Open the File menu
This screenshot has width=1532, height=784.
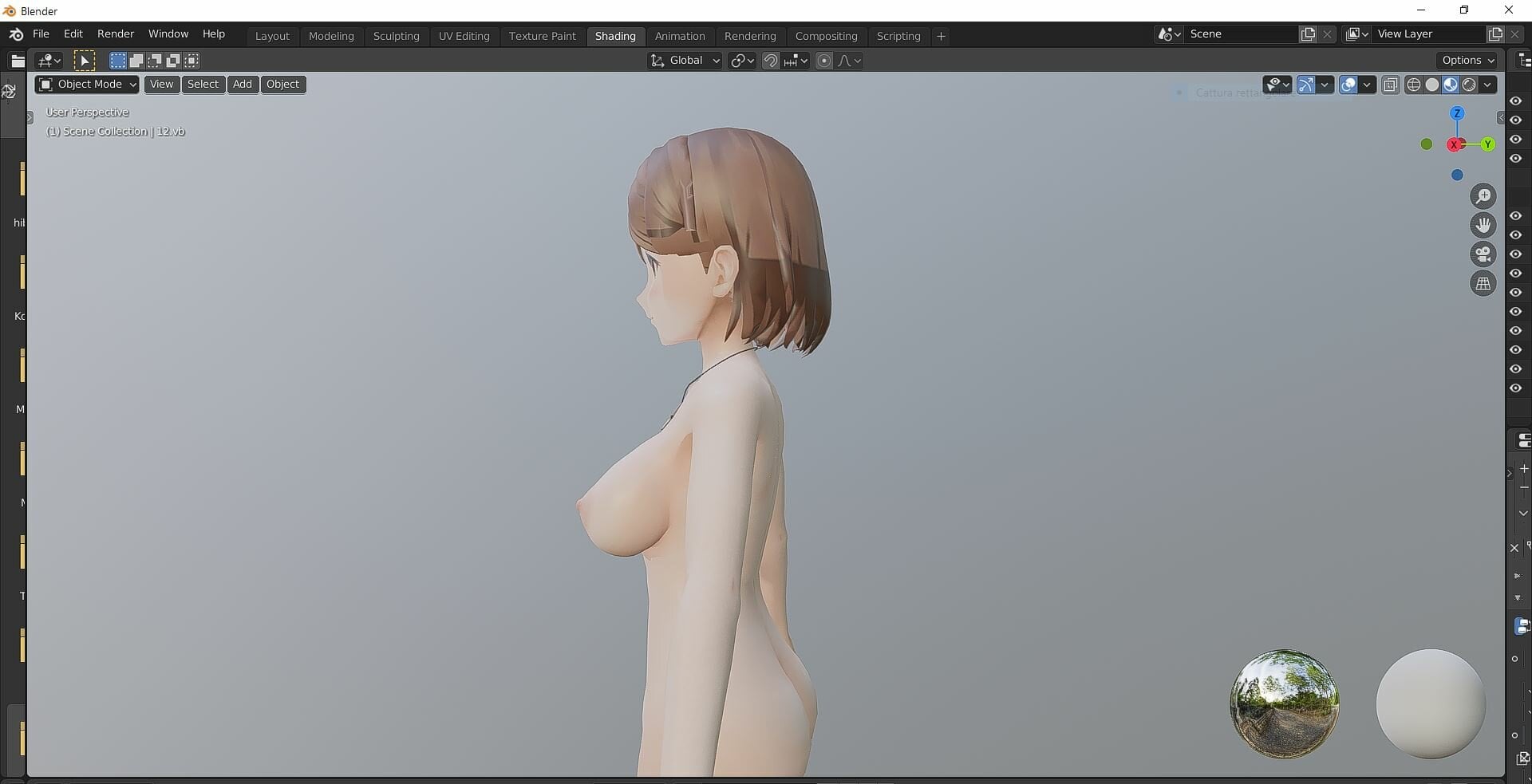point(41,34)
